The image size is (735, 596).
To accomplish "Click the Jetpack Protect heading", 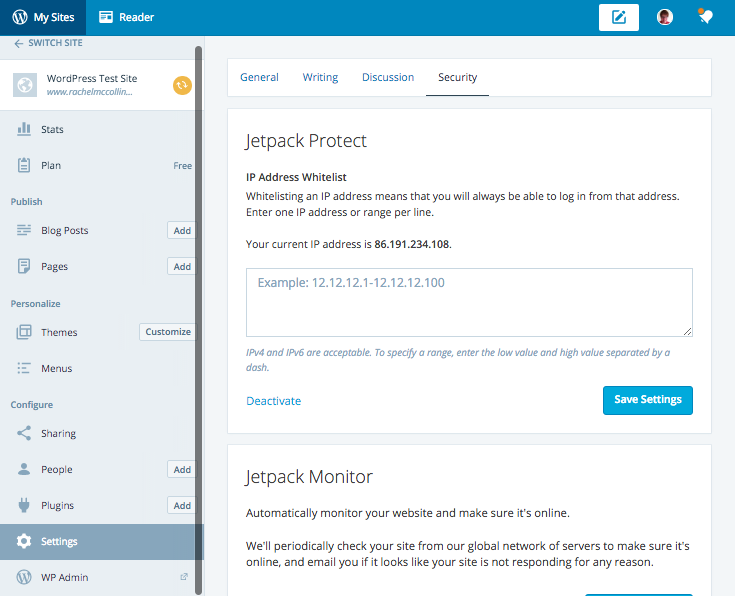I will point(306,141).
